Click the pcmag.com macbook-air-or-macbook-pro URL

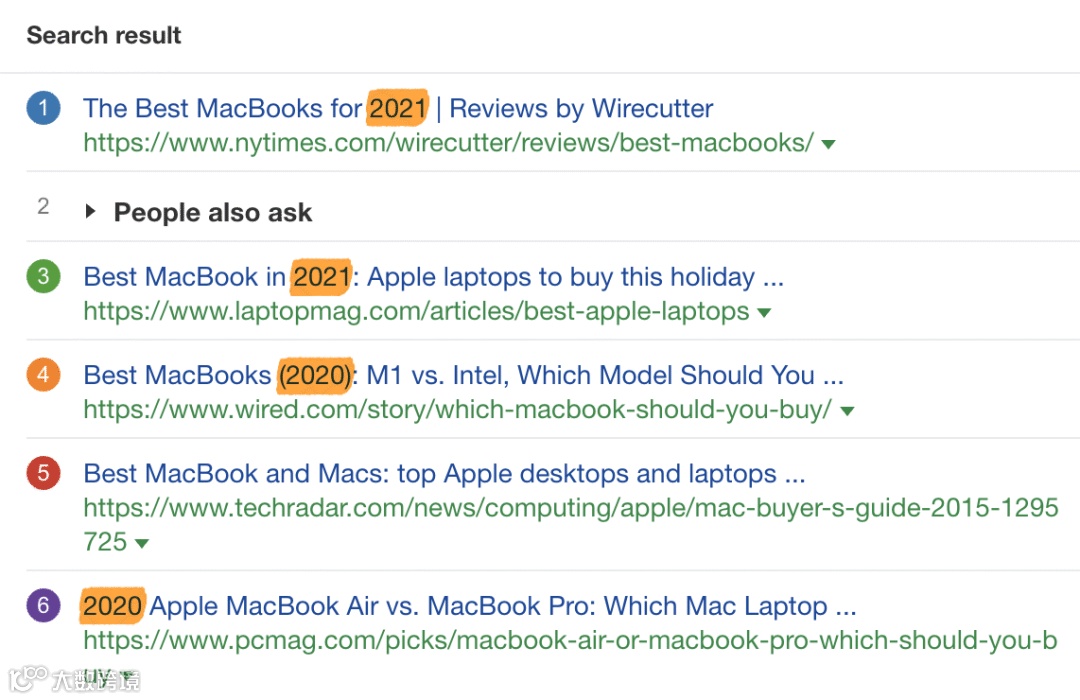[x=570, y=640]
